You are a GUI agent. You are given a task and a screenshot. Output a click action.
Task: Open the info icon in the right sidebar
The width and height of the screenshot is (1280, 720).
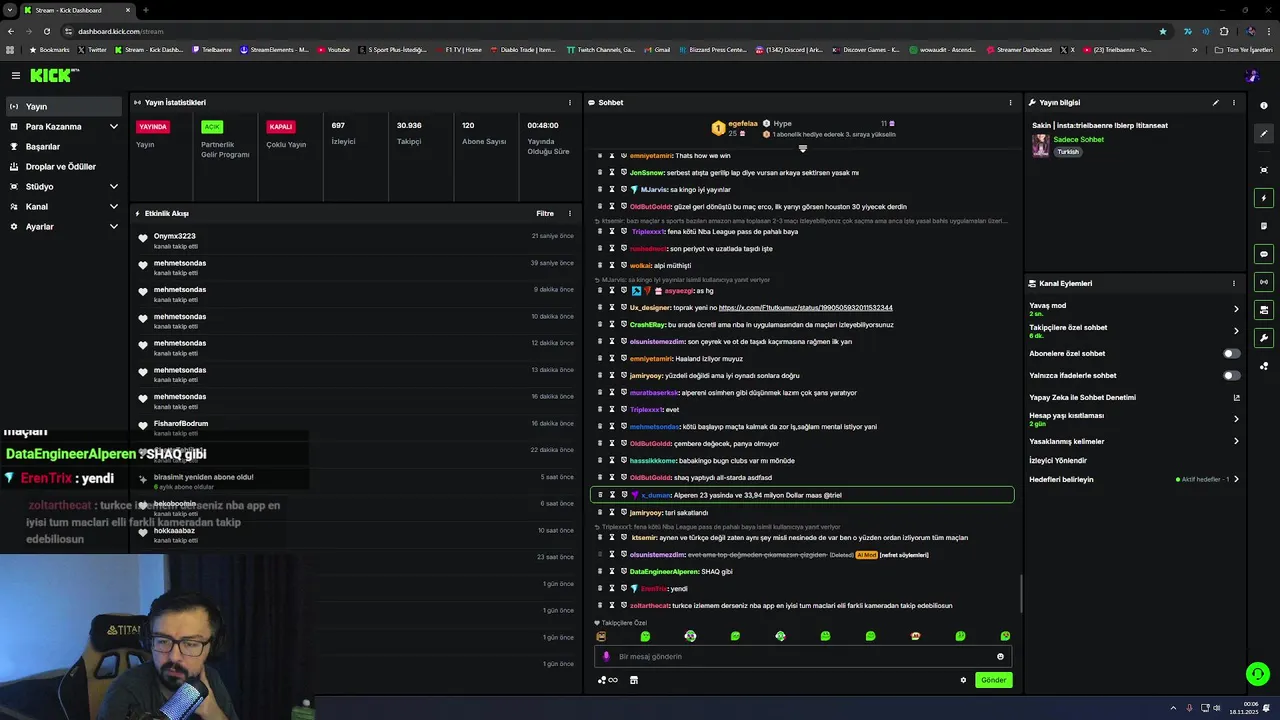click(x=1264, y=106)
